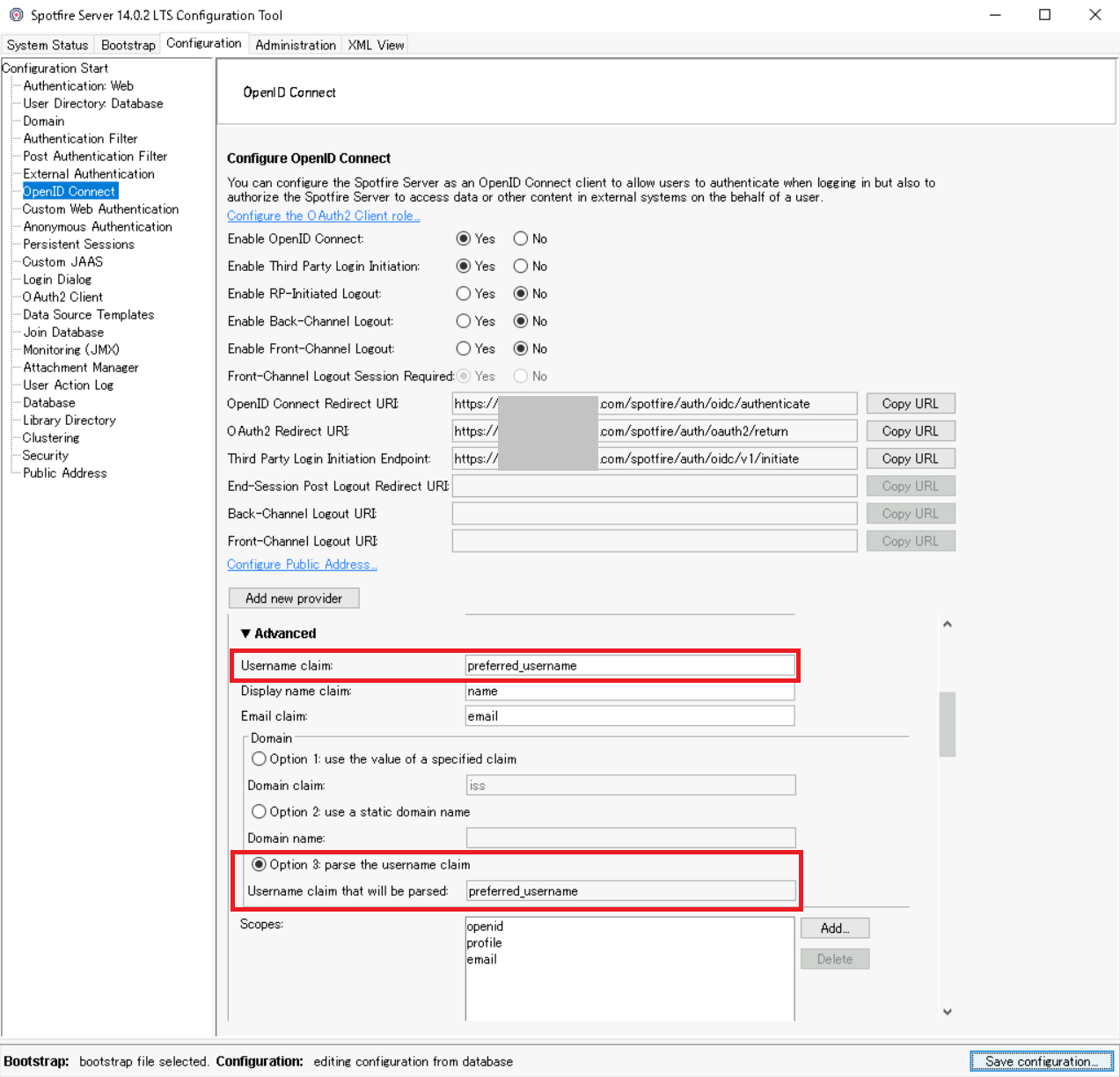Select Option 2: use a static domain name
The height and width of the screenshot is (1077, 1120).
(259, 811)
